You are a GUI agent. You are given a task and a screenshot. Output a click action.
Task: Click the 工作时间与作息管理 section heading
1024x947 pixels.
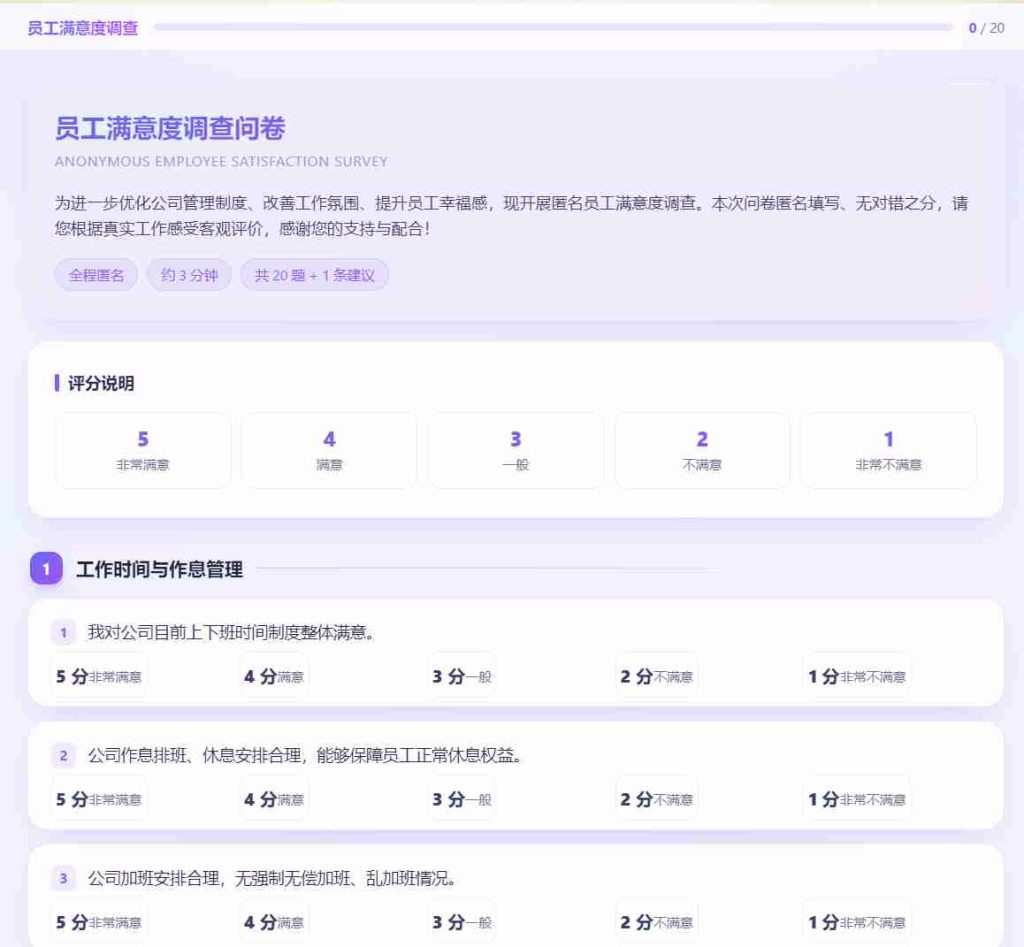[x=159, y=569]
